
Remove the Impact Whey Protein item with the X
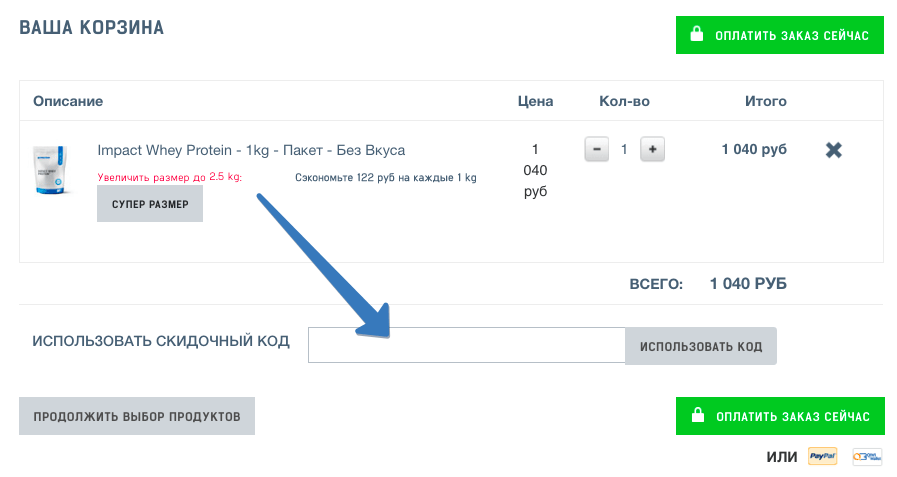pos(833,150)
